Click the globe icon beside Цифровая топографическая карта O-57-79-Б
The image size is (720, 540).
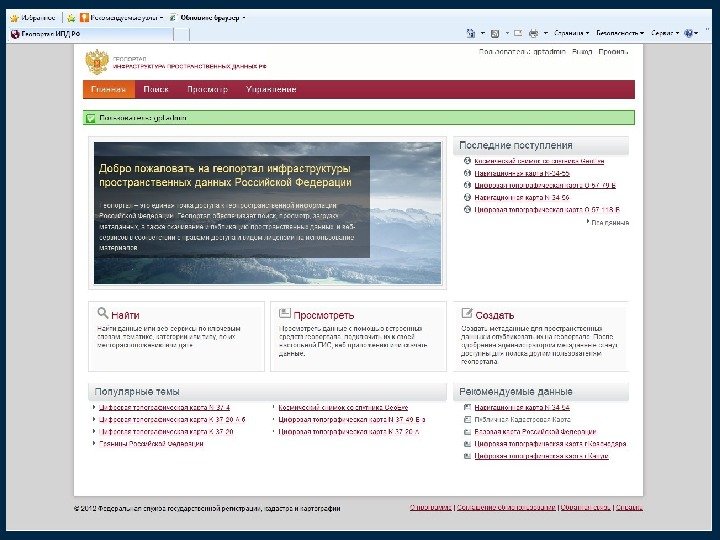(x=467, y=185)
